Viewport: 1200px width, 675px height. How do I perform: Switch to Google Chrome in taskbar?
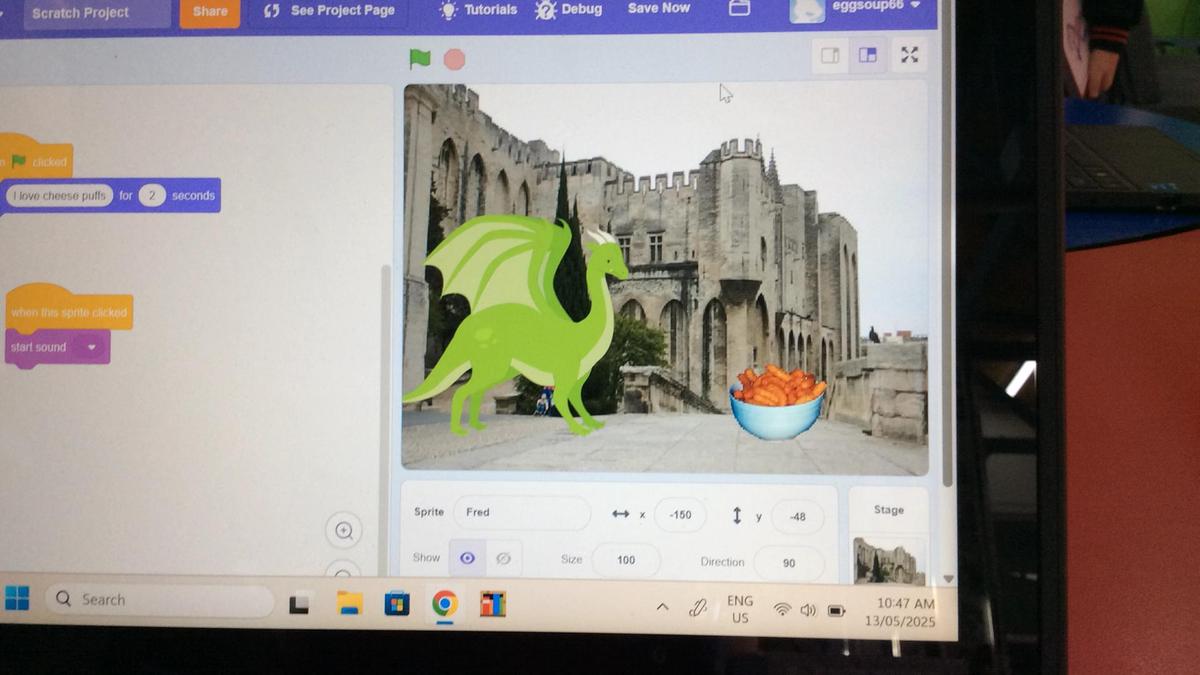click(x=445, y=604)
